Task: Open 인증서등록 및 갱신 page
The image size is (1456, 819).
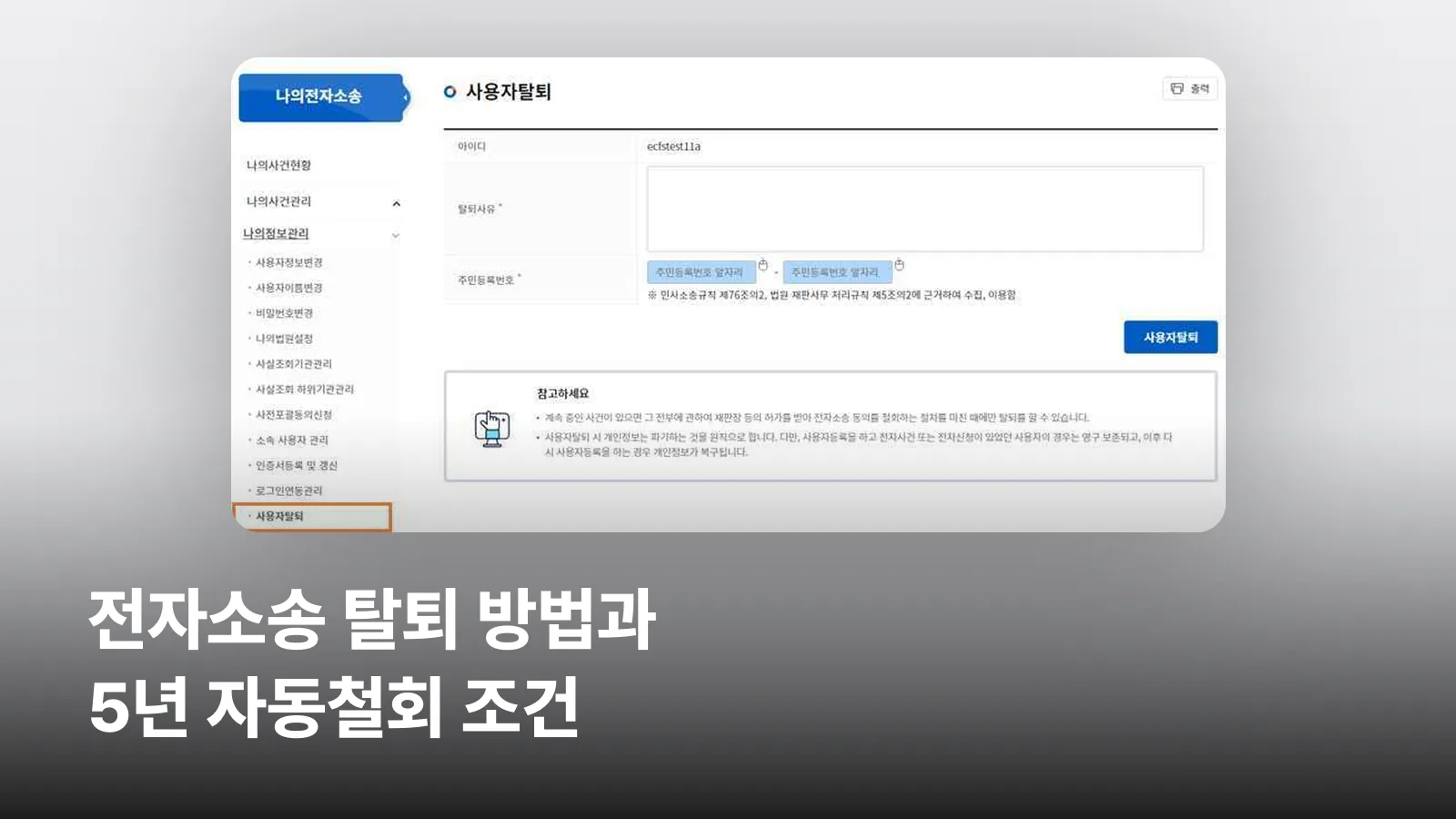Action: 296,466
